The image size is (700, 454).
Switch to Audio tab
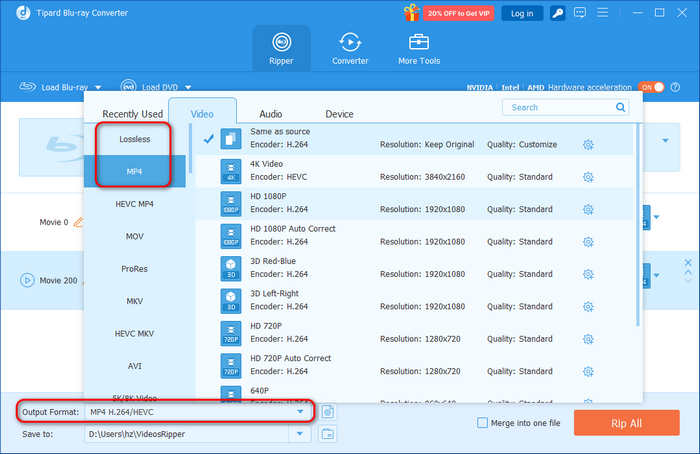pyautogui.click(x=271, y=114)
